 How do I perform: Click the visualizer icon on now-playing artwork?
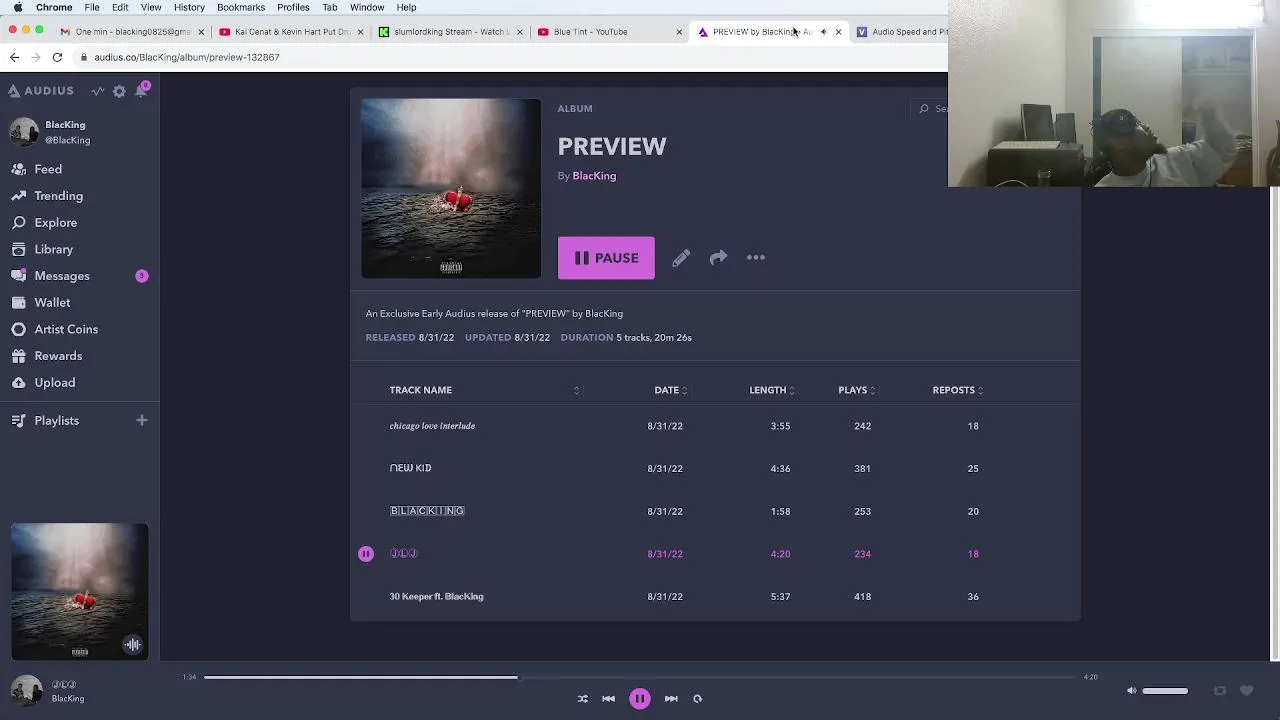132,645
